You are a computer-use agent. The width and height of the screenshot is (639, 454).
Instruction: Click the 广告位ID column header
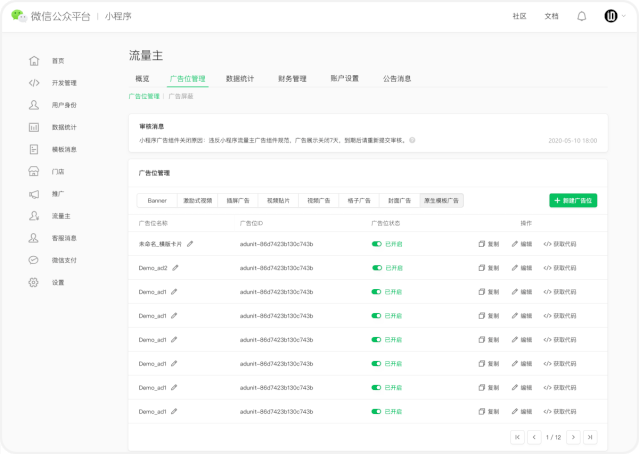[251, 223]
